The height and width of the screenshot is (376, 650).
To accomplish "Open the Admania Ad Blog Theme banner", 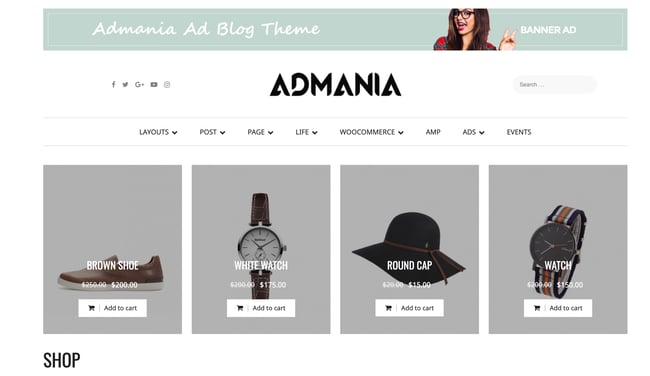I will click(x=335, y=29).
